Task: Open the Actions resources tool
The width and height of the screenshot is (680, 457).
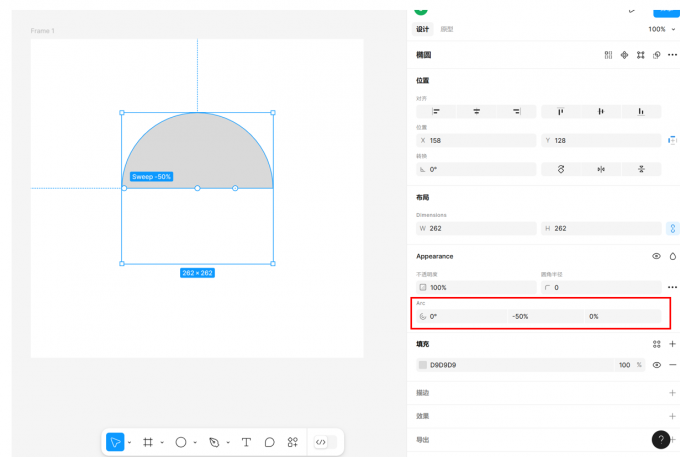Action: coord(293,442)
